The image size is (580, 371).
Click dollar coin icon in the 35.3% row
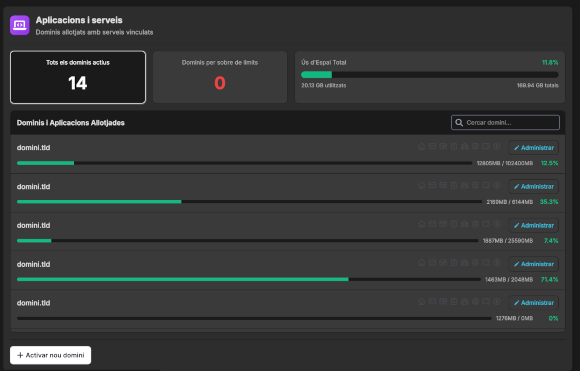(497, 185)
